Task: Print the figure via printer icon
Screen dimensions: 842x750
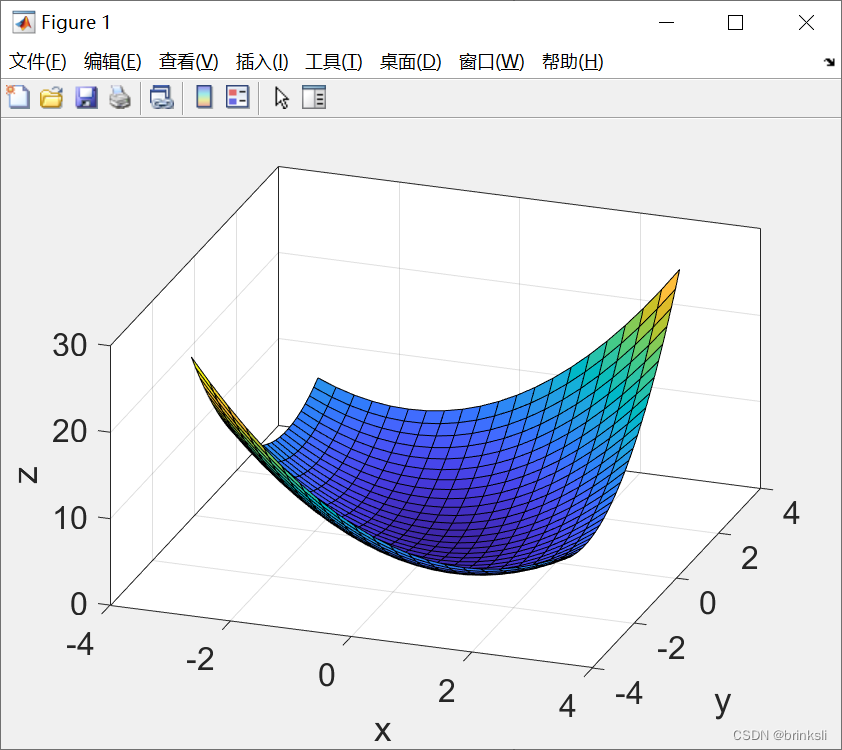Action: point(120,98)
